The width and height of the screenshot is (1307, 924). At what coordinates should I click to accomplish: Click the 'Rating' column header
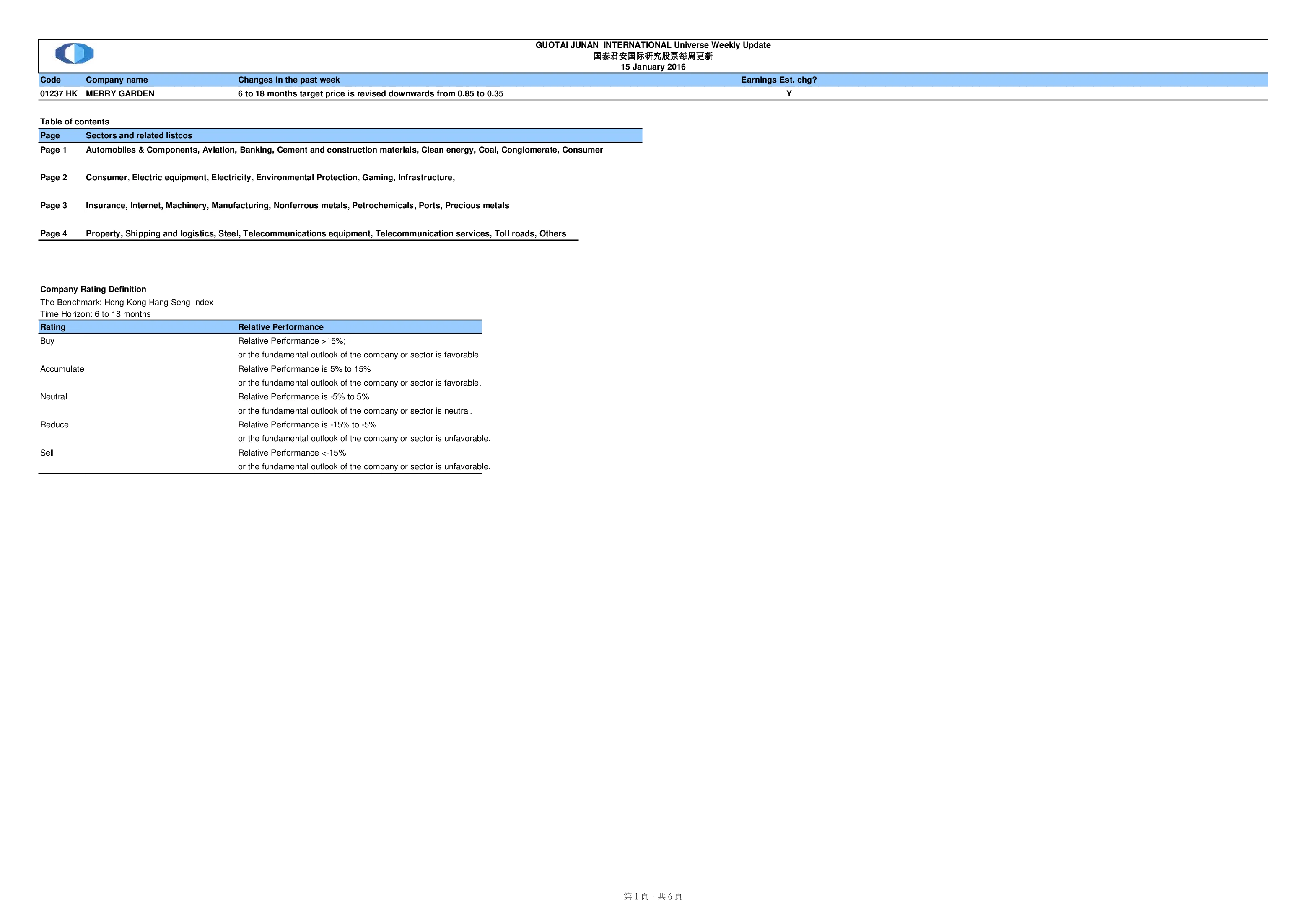click(x=53, y=327)
